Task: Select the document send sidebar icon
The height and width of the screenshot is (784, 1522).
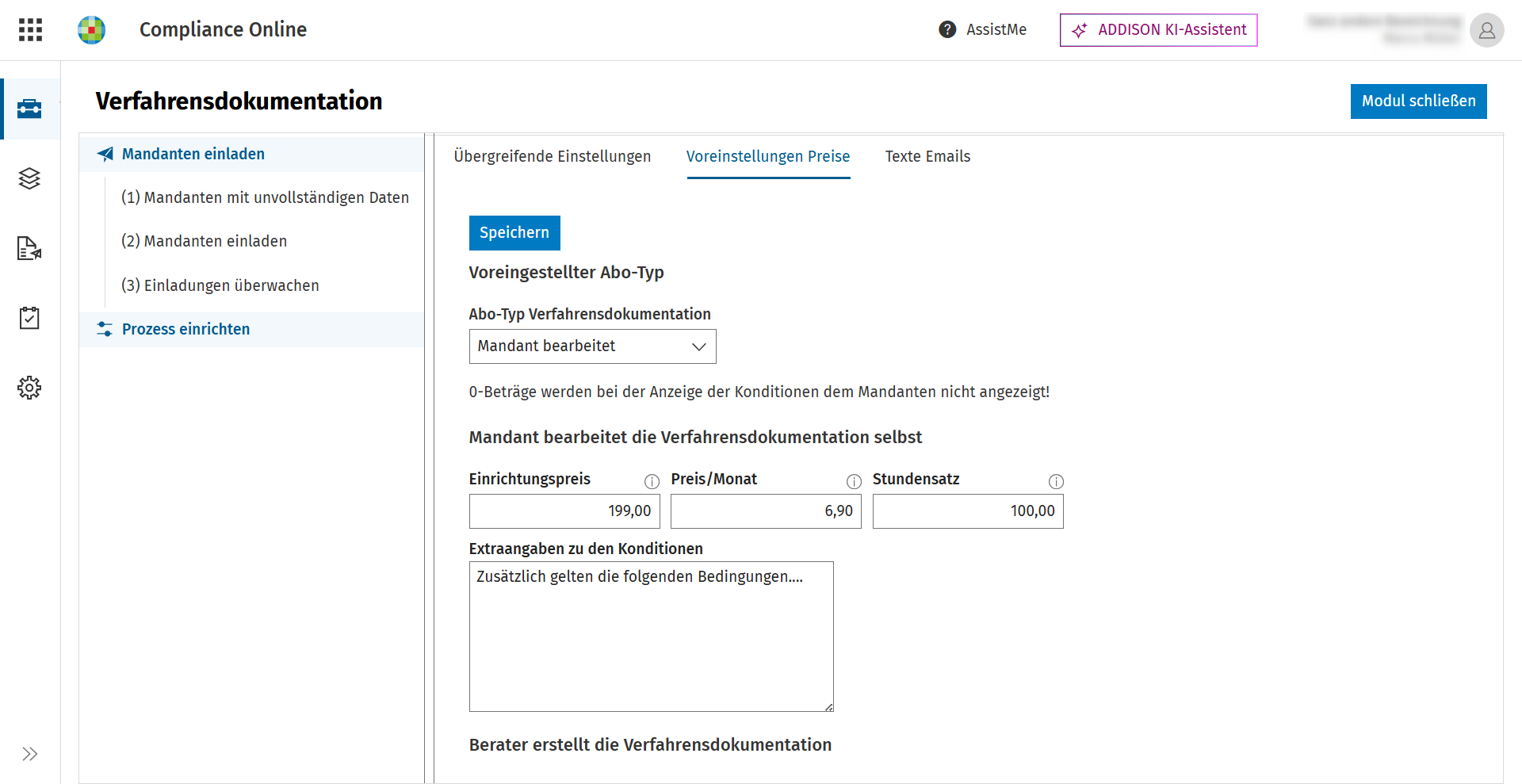Action: (x=29, y=248)
